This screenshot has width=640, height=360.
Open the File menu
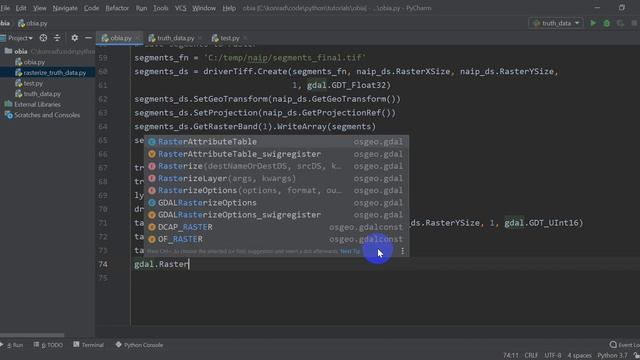pos(5,8)
